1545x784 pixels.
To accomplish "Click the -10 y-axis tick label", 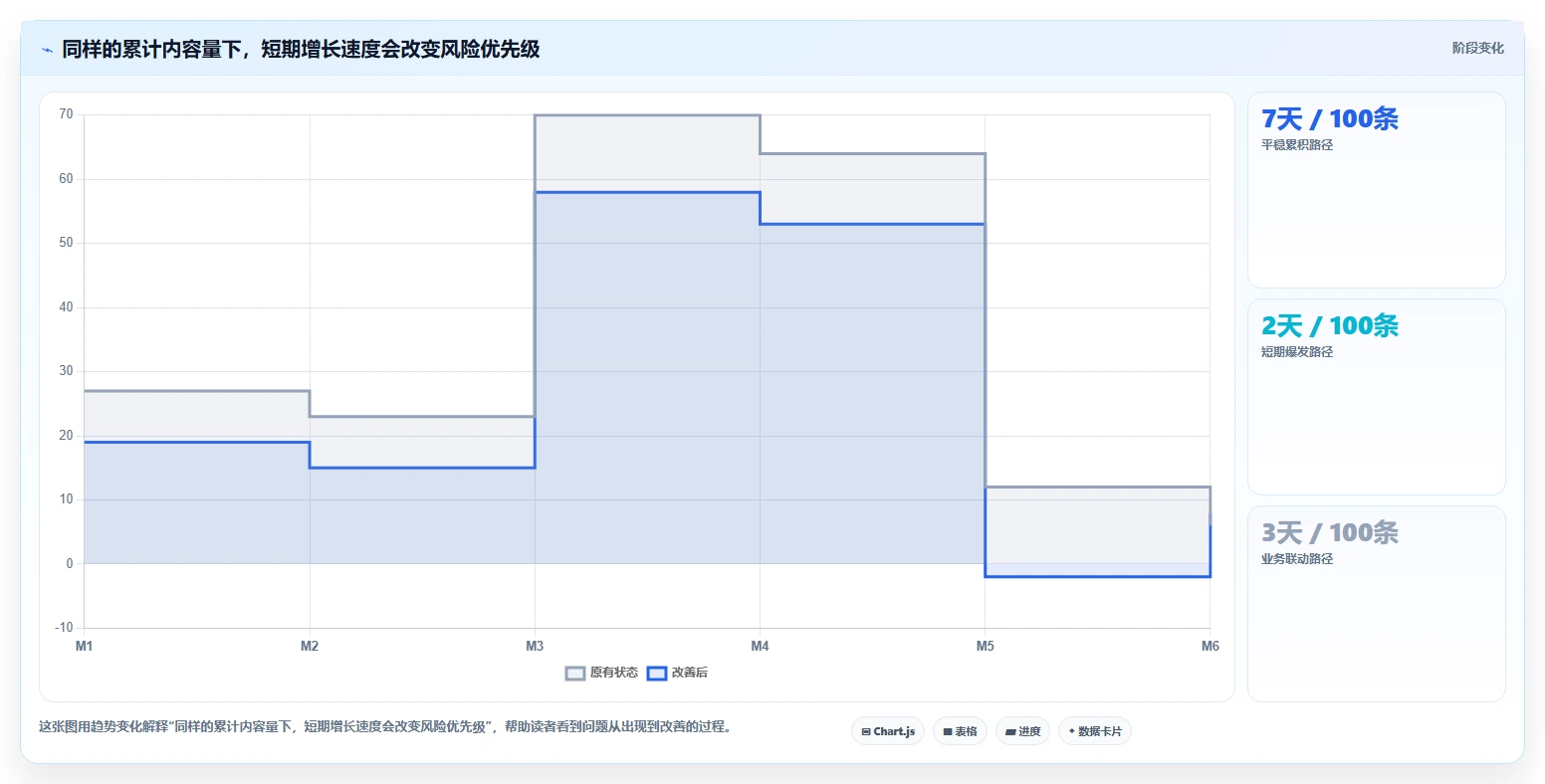I will 64,628.
